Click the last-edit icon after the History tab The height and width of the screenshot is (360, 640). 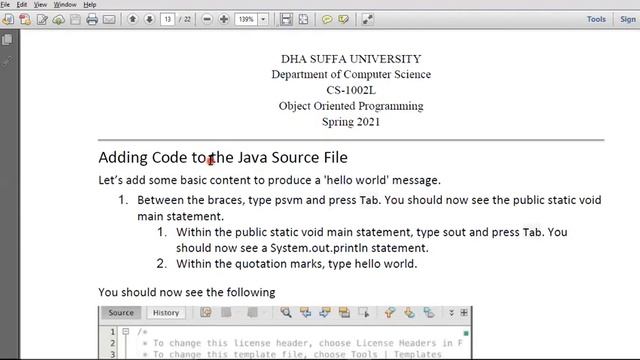point(206,313)
